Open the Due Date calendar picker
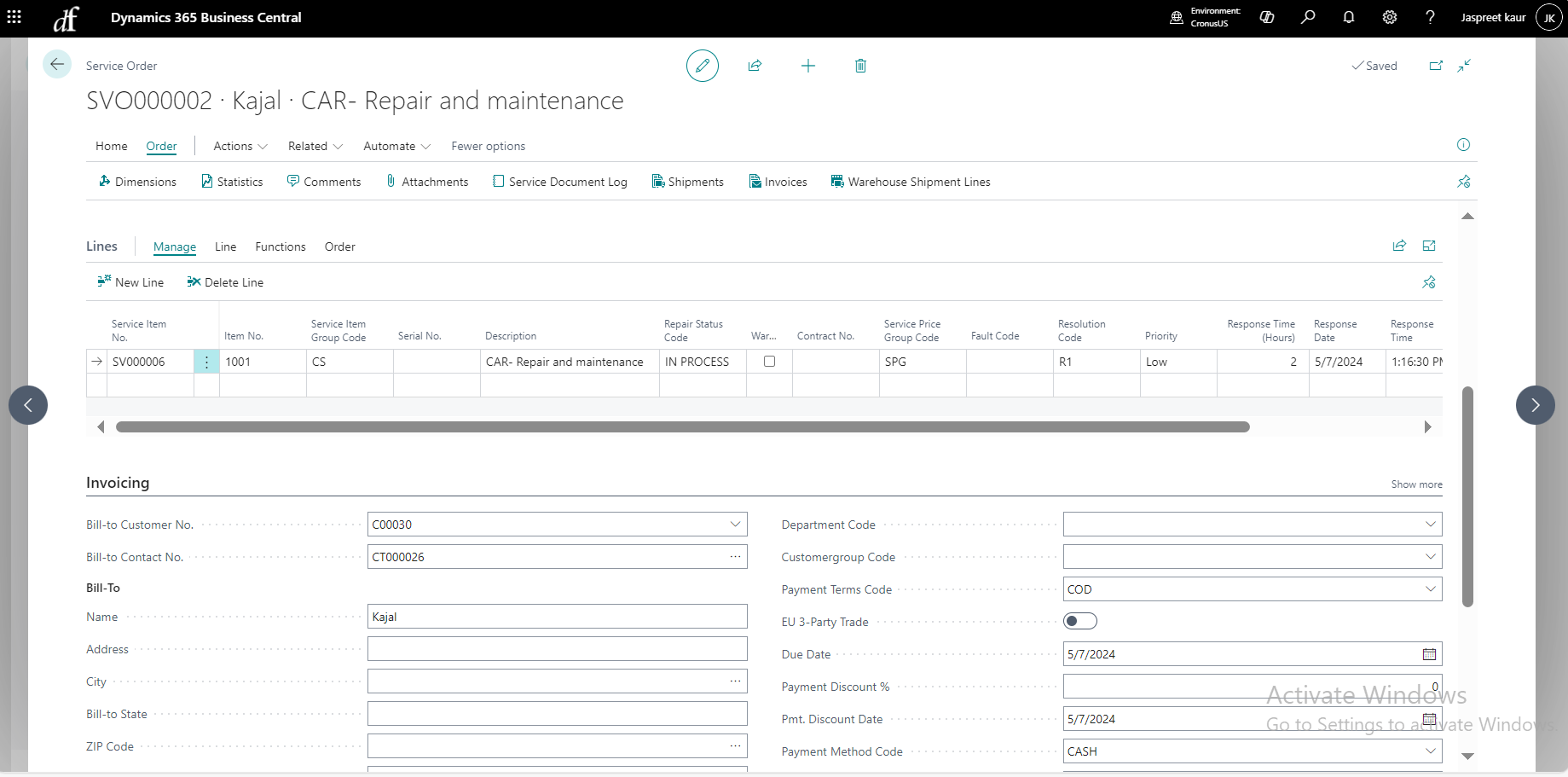This screenshot has height=777, width=1568. tap(1429, 654)
